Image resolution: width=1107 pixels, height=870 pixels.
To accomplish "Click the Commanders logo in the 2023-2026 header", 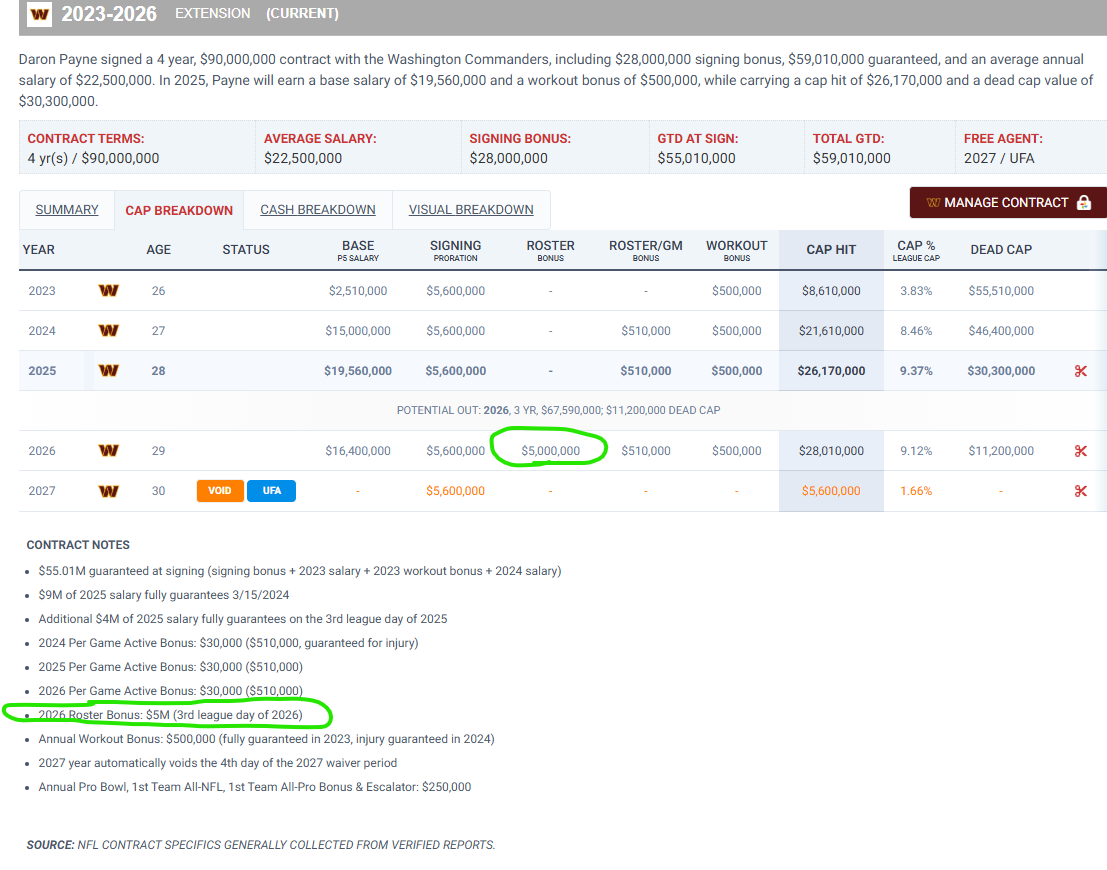I will 40,13.
